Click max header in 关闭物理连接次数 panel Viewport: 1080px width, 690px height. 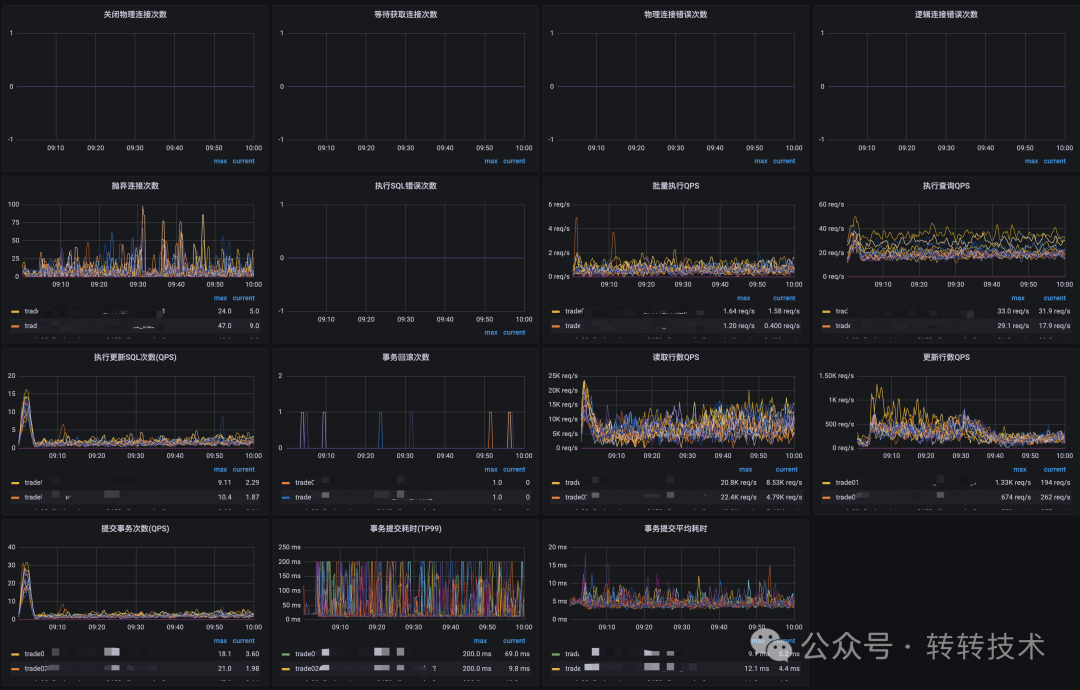pyautogui.click(x=220, y=161)
